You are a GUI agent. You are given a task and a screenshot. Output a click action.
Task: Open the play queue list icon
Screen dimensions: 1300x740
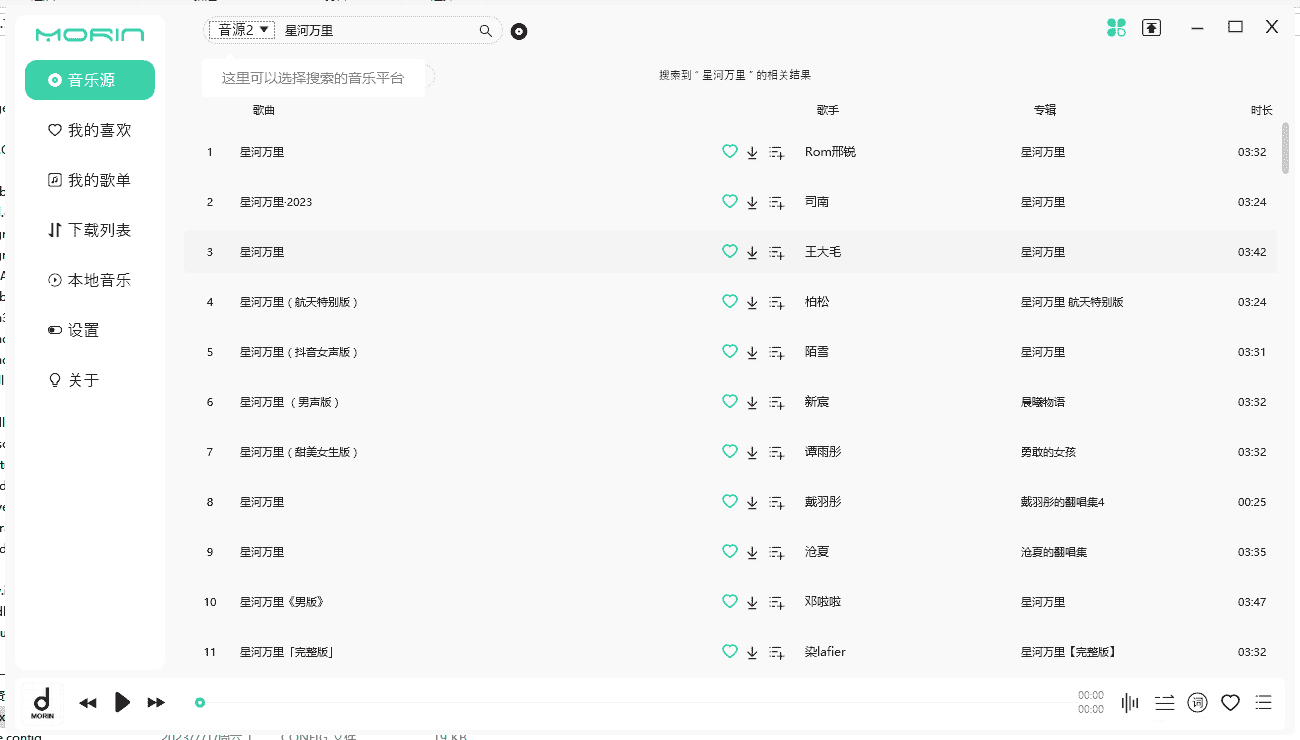coord(1264,703)
